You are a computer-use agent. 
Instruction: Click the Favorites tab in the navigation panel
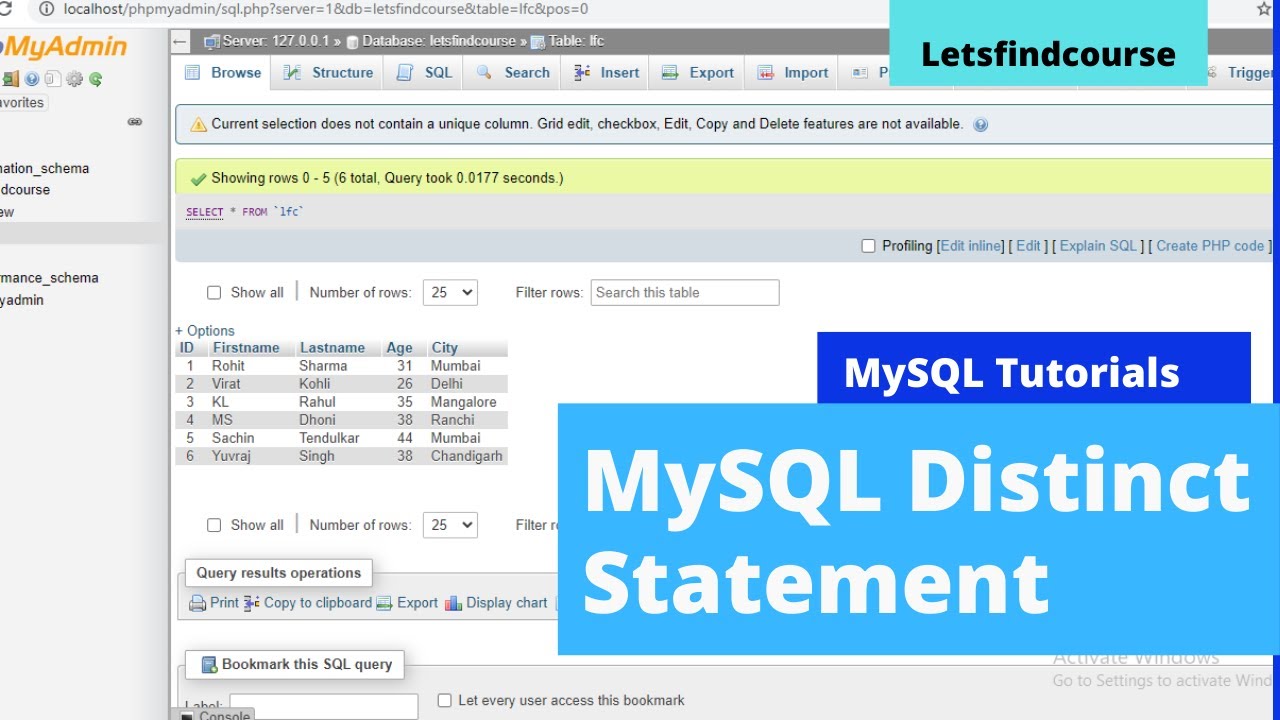pyautogui.click(x=23, y=103)
